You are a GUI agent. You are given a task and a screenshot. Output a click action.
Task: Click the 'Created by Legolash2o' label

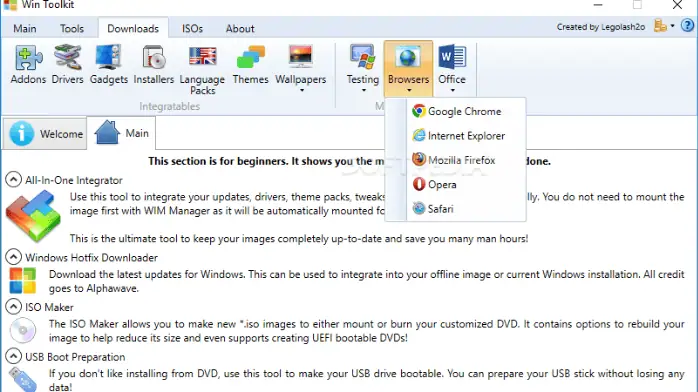click(601, 27)
